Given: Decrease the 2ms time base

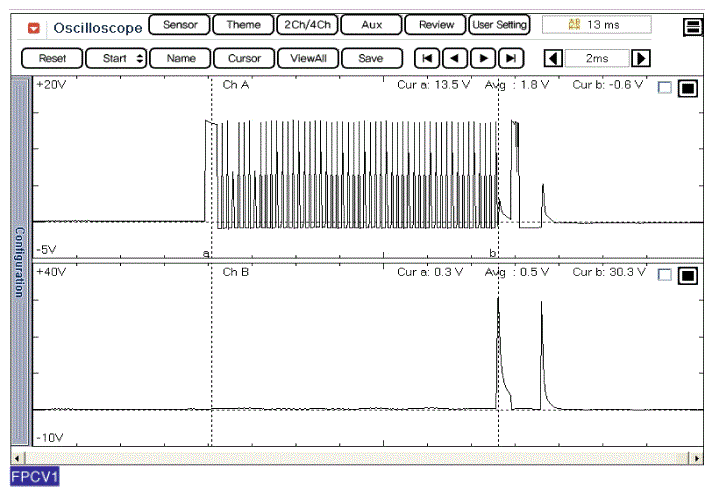Looking at the screenshot, I should 552,59.
